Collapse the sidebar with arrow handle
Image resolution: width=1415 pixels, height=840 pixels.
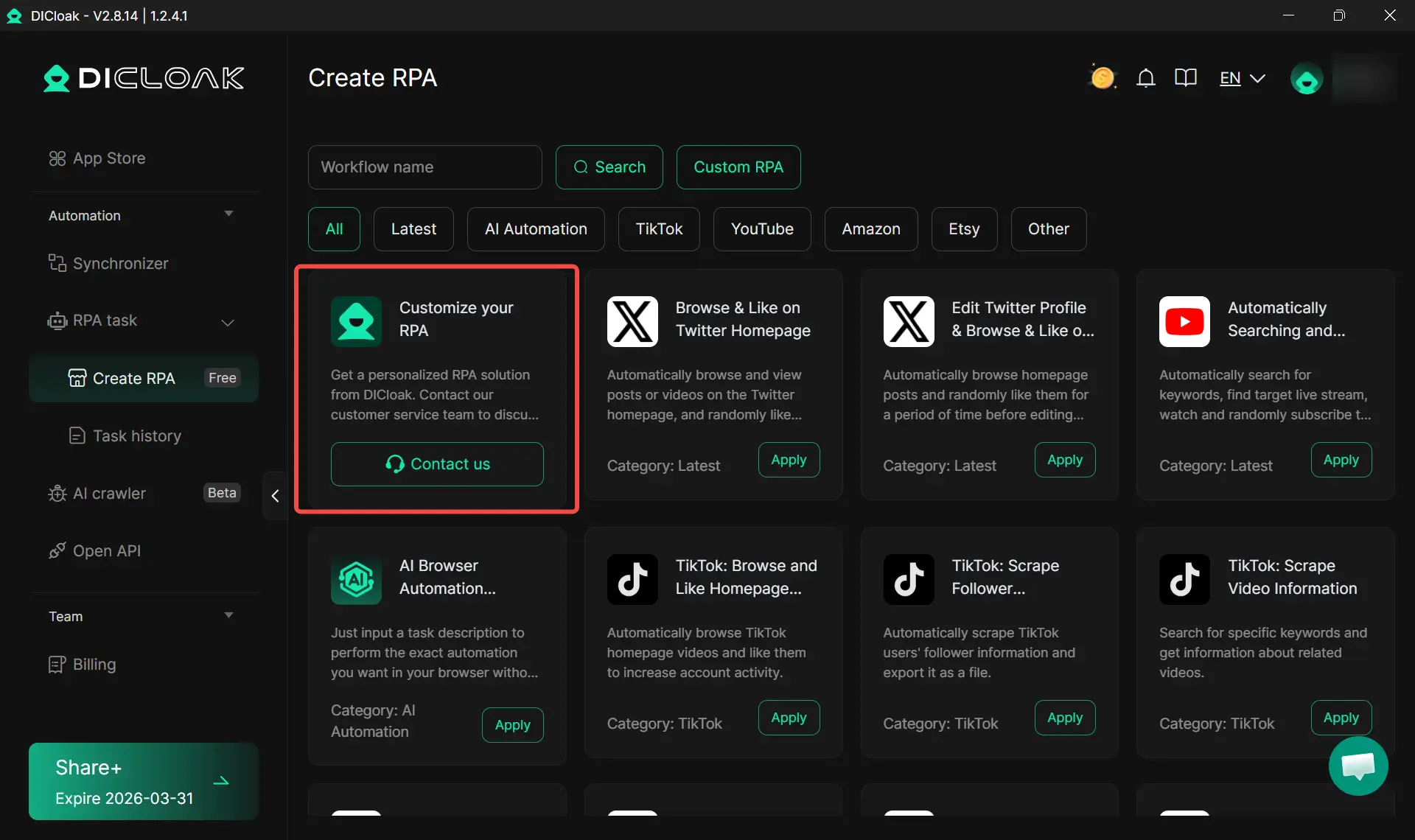point(275,496)
